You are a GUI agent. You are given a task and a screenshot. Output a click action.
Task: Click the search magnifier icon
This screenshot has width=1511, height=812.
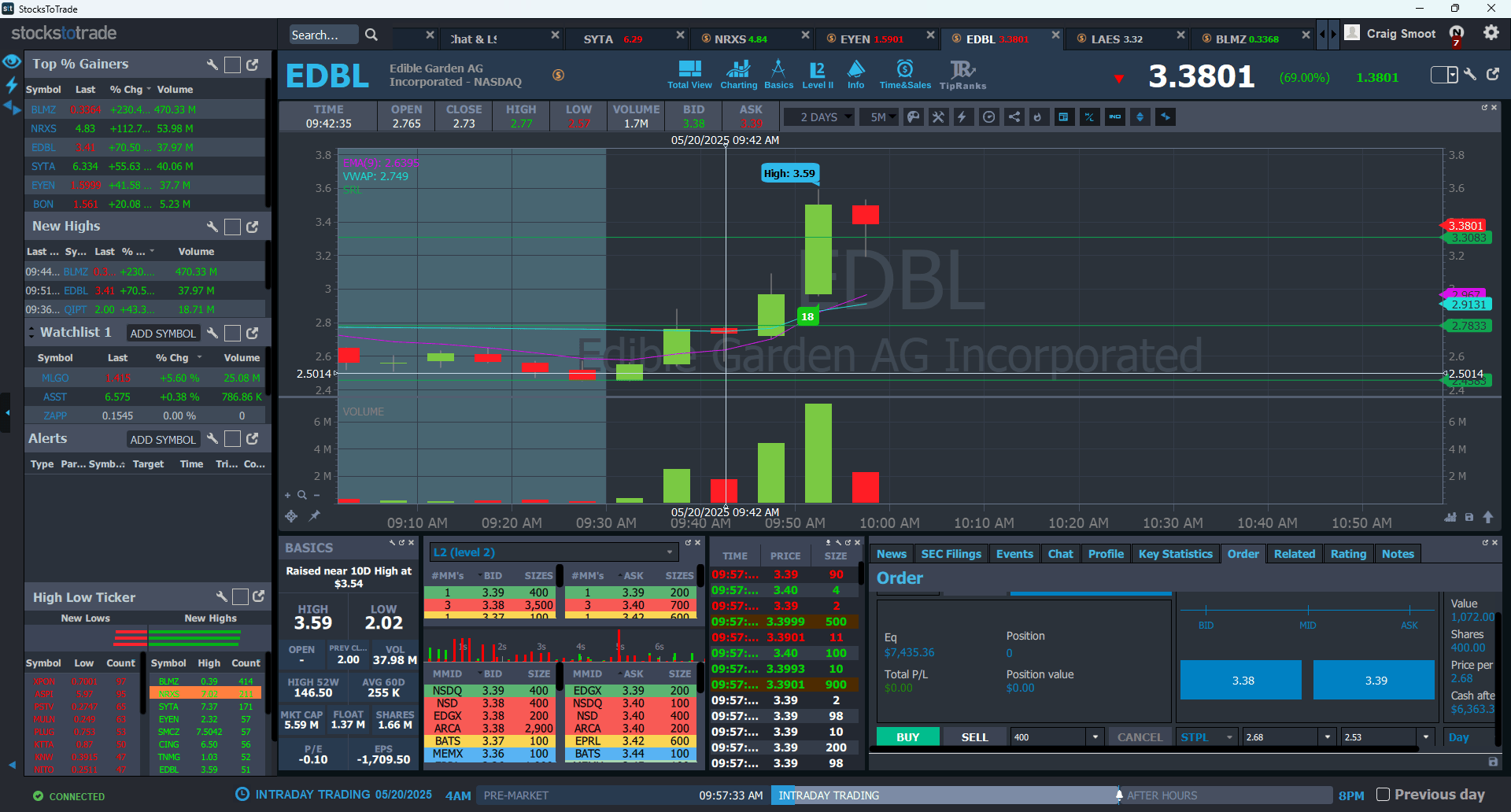coord(371,35)
